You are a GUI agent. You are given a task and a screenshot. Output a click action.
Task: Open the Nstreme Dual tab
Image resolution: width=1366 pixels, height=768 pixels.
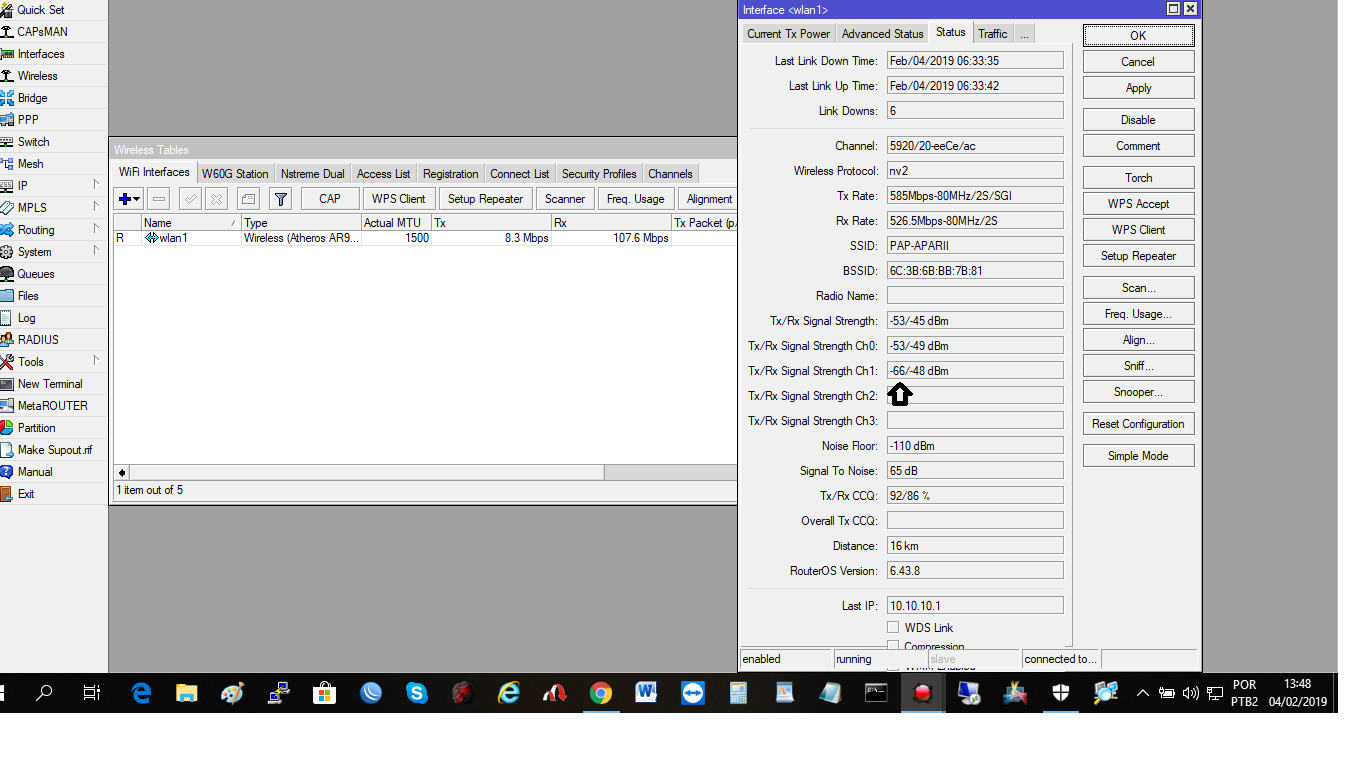click(x=312, y=174)
